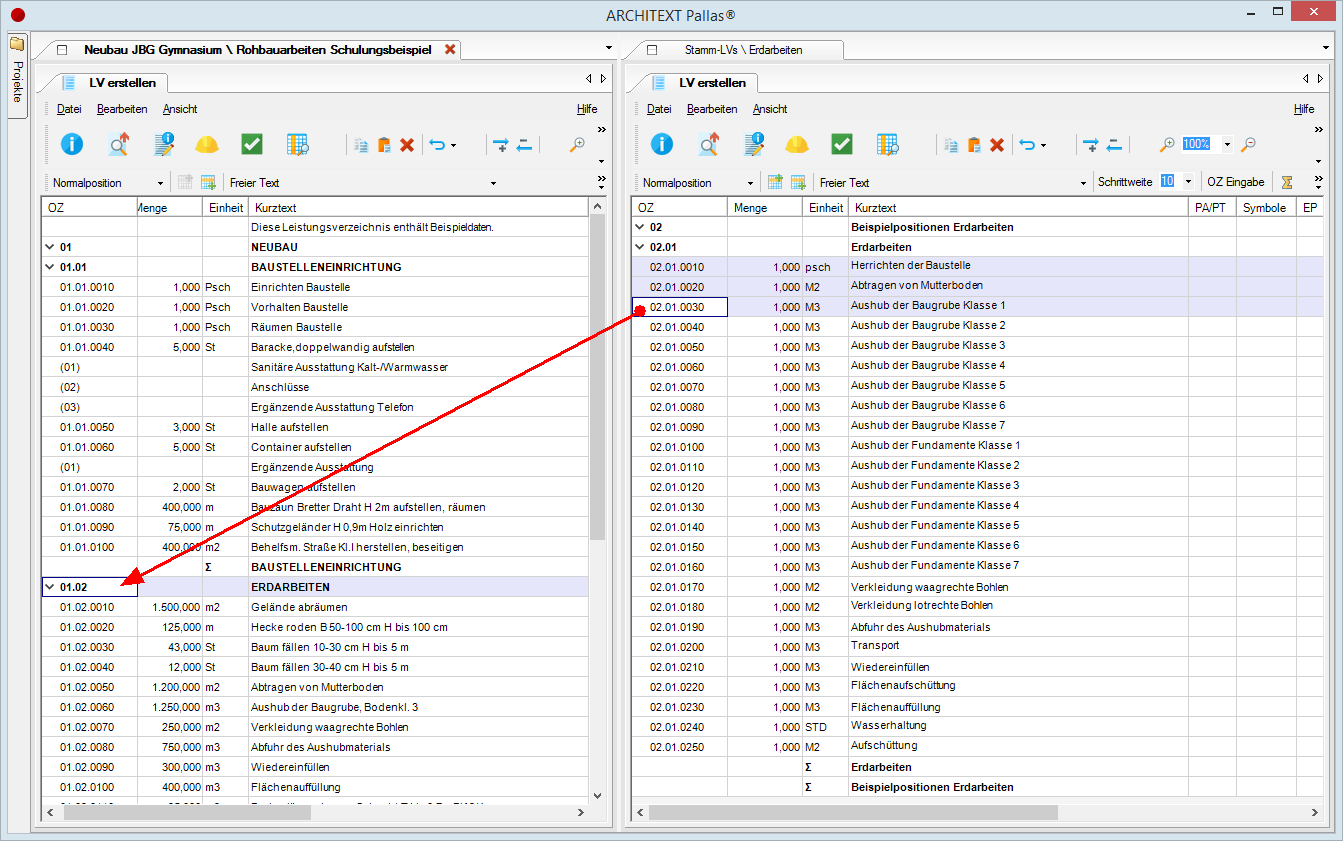The width and height of the screenshot is (1343, 841).
Task: Open the Schrittweite value dropdown
Action: [1187, 182]
